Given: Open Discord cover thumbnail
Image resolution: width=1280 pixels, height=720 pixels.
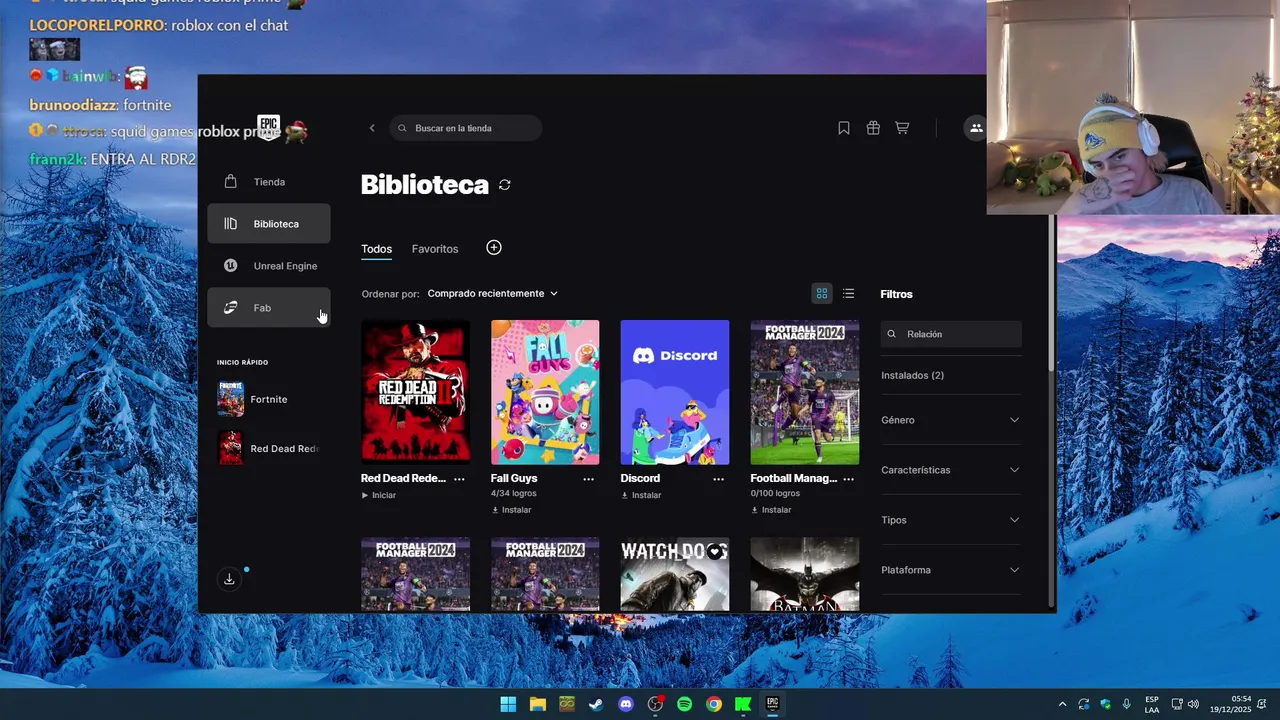Looking at the screenshot, I should coord(675,392).
